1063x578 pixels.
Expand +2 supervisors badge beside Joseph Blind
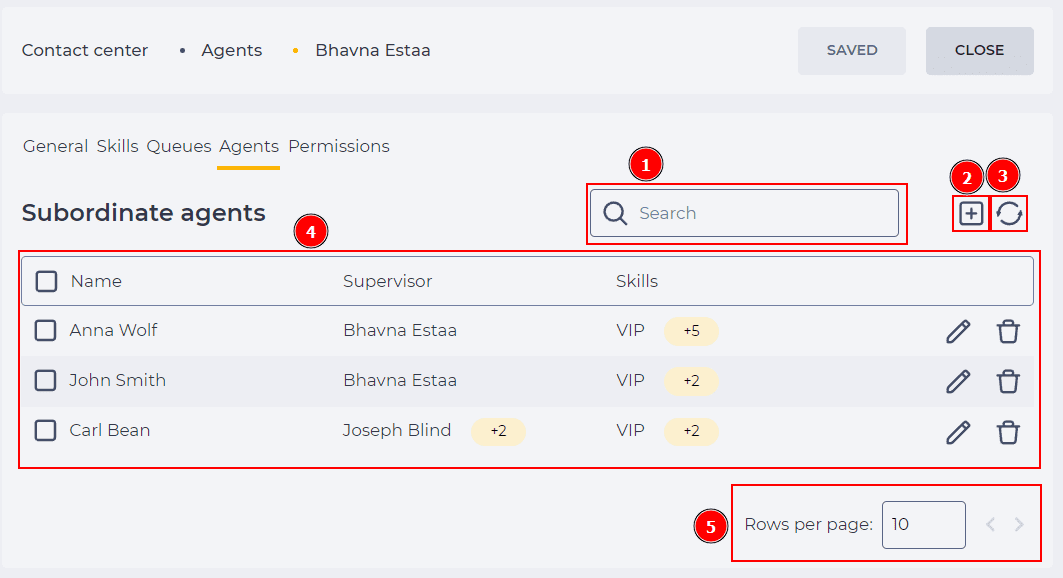pos(498,431)
